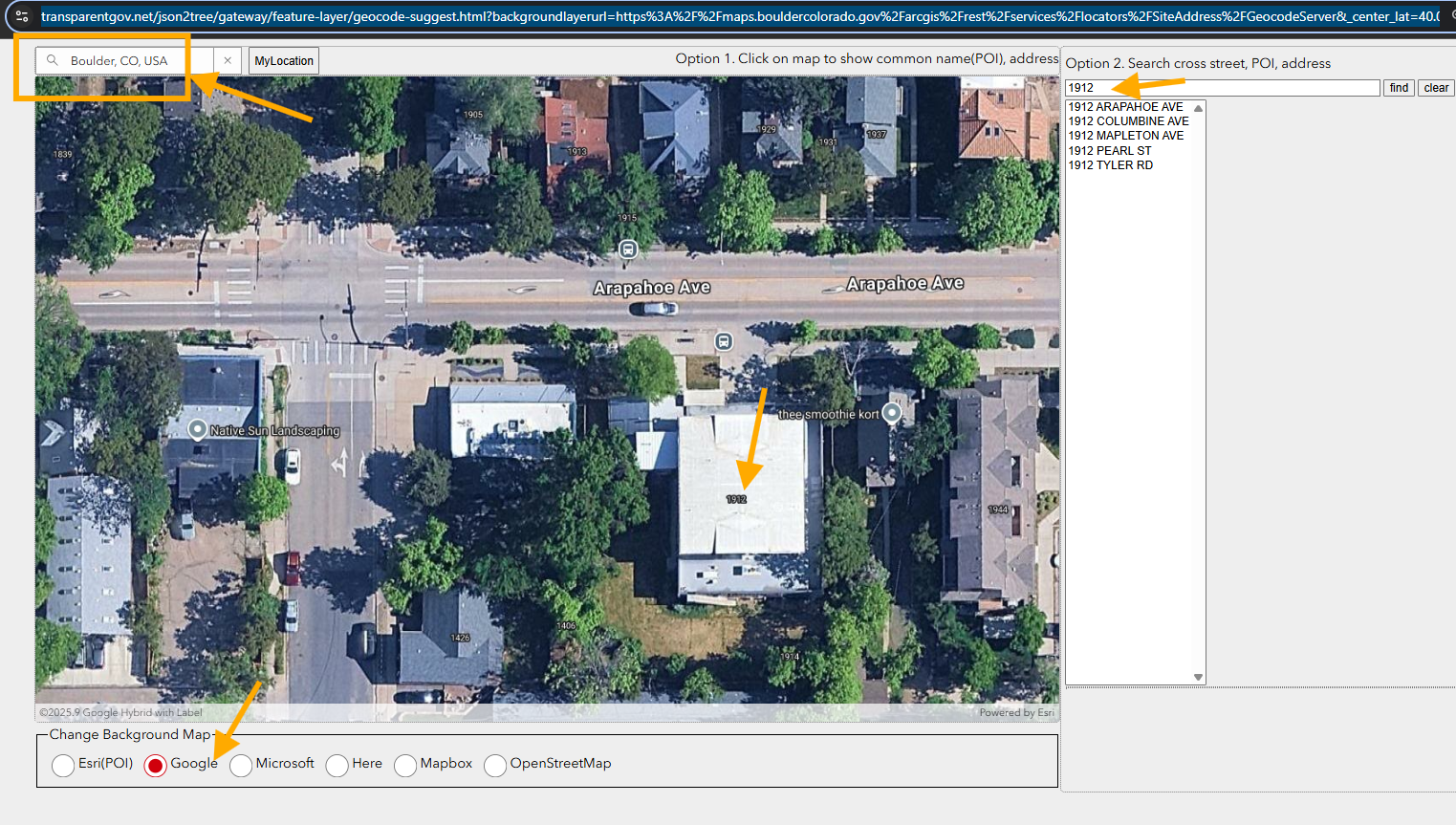1456x825 pixels.
Task: Switch background map to Microsoft
Action: point(241,765)
